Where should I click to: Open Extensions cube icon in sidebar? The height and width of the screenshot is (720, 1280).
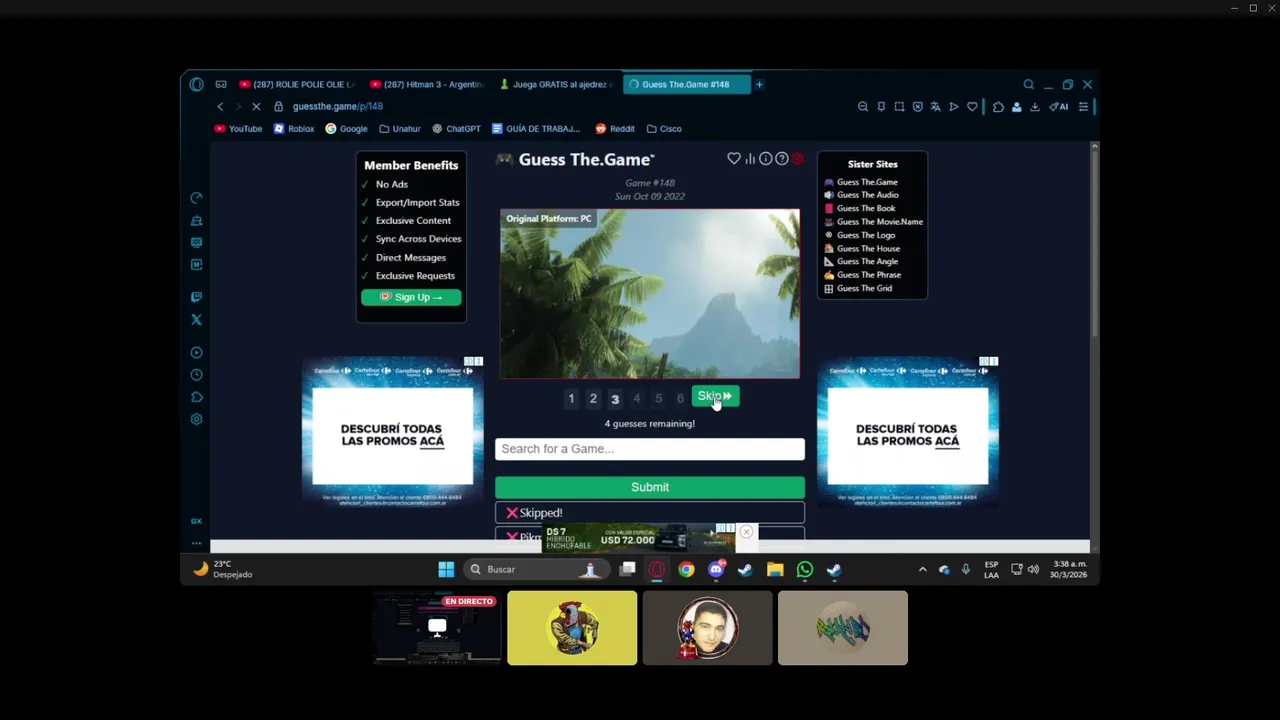coord(196,397)
